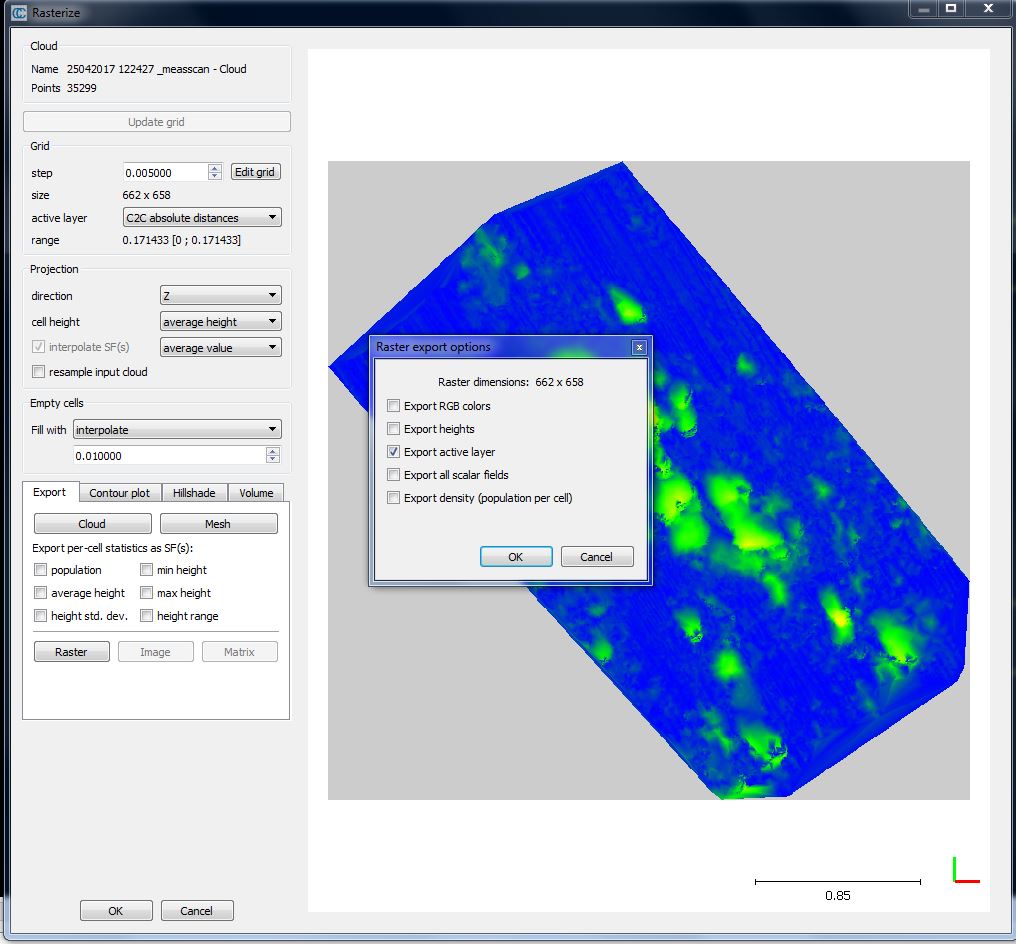Enable Export RGB colors checkbox
Image resolution: width=1016 pixels, height=944 pixels.
point(394,406)
